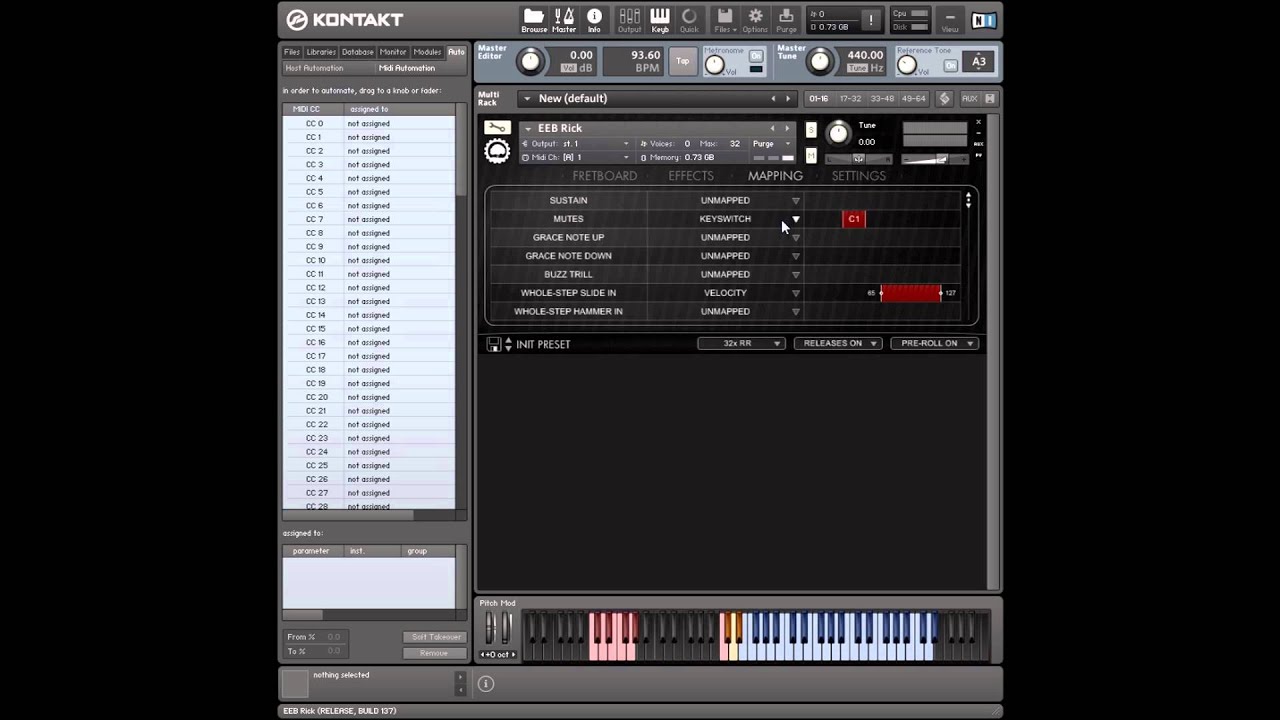1280x720 pixels.
Task: Toggle the Master editor icon
Action: [x=564, y=20]
